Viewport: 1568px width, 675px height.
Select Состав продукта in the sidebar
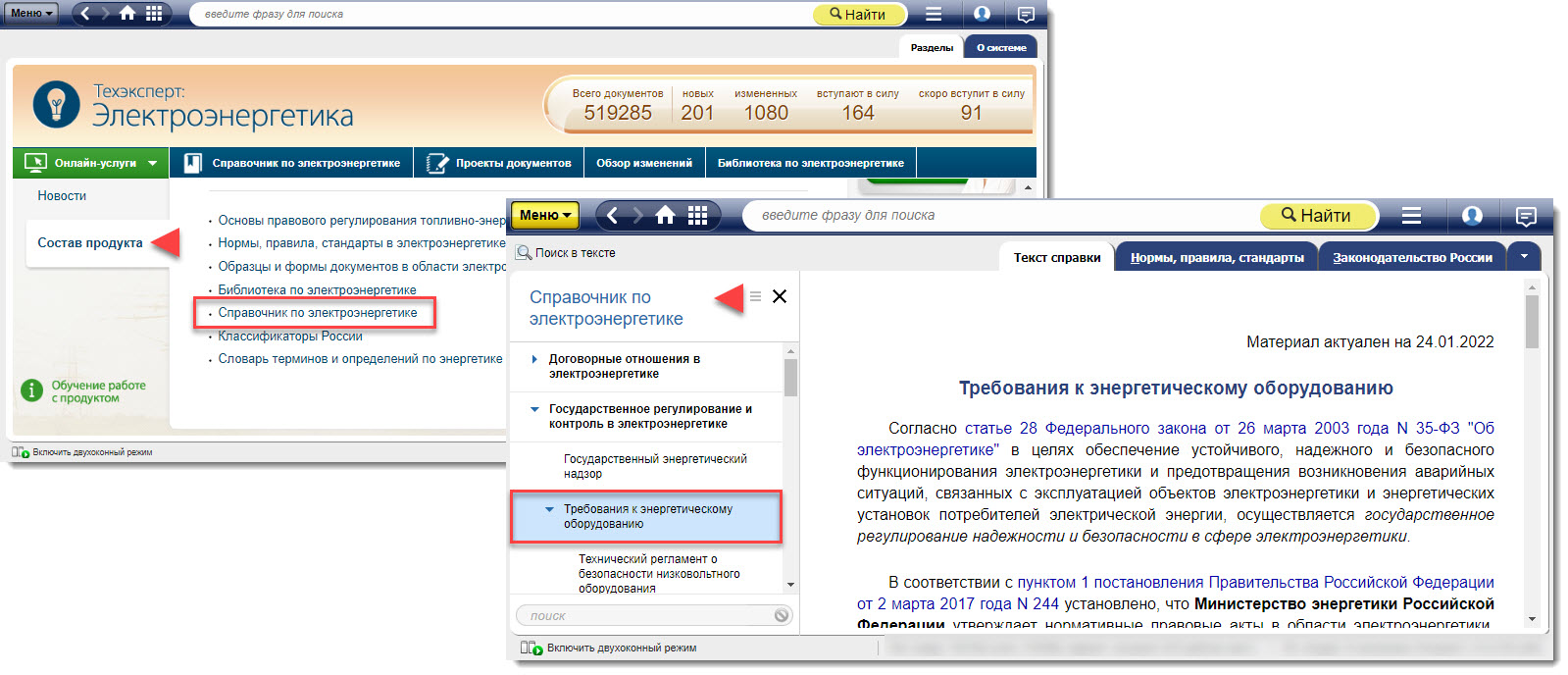90,242
